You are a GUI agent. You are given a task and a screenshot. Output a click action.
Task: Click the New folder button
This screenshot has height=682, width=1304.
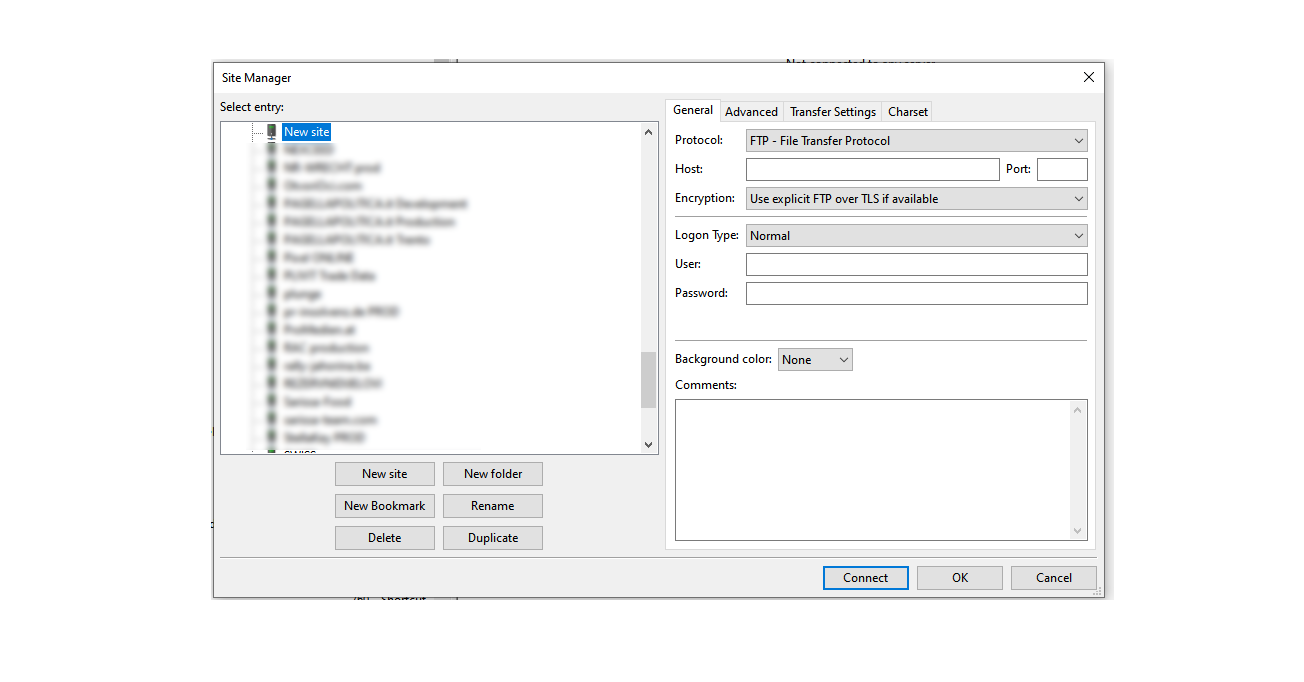pyautogui.click(x=493, y=474)
